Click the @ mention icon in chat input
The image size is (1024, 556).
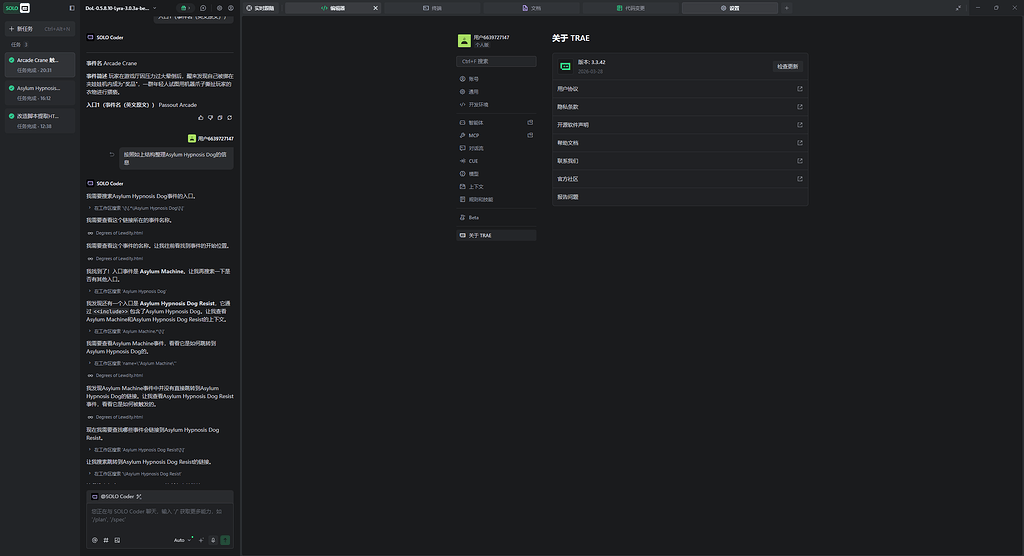pos(95,540)
